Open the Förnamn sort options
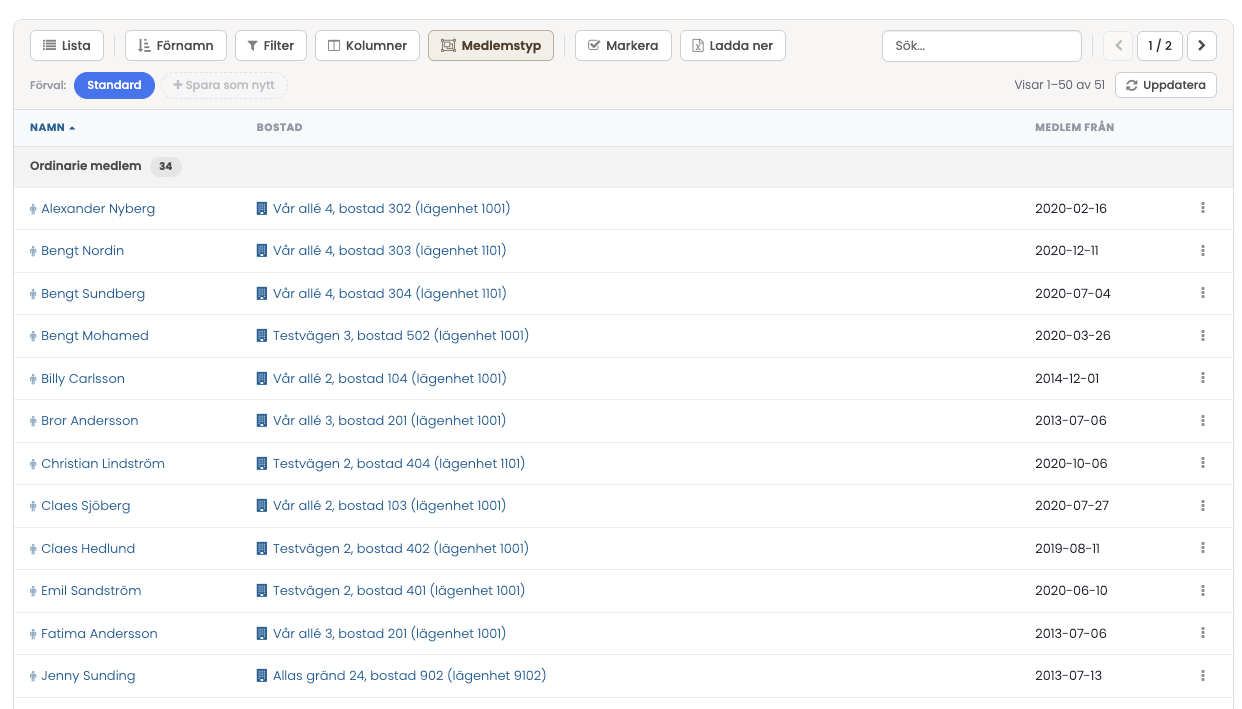This screenshot has height=709, width=1242. (x=176, y=46)
